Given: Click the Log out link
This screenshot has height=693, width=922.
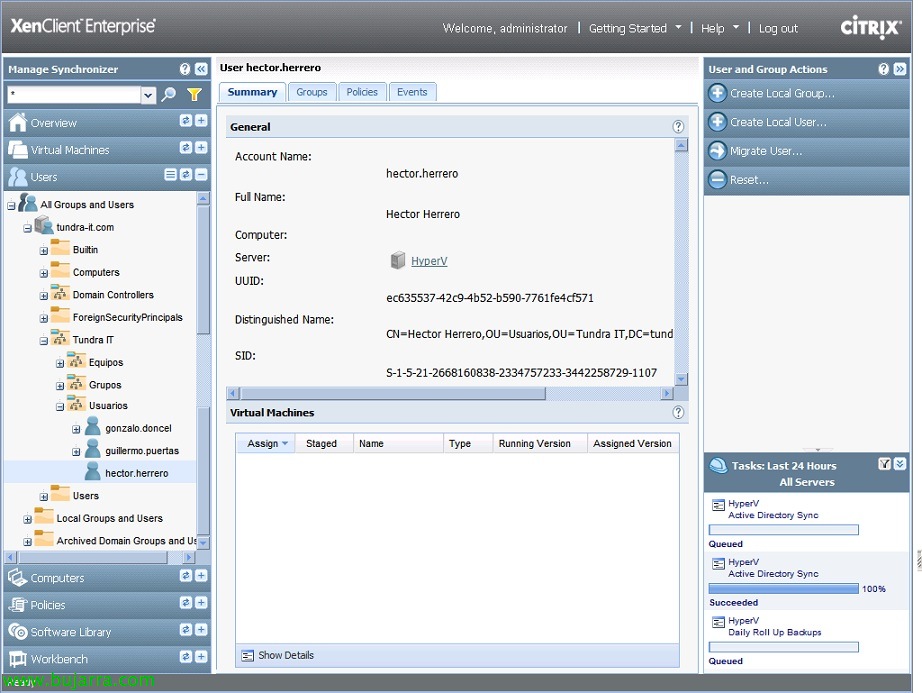Looking at the screenshot, I should pyautogui.click(x=778, y=28).
